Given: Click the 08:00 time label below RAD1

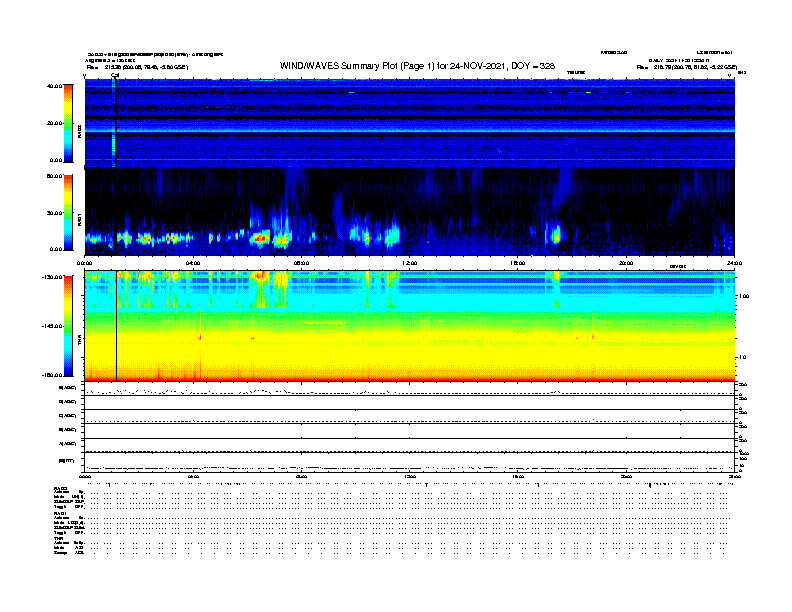Looking at the screenshot, I should [301, 263].
